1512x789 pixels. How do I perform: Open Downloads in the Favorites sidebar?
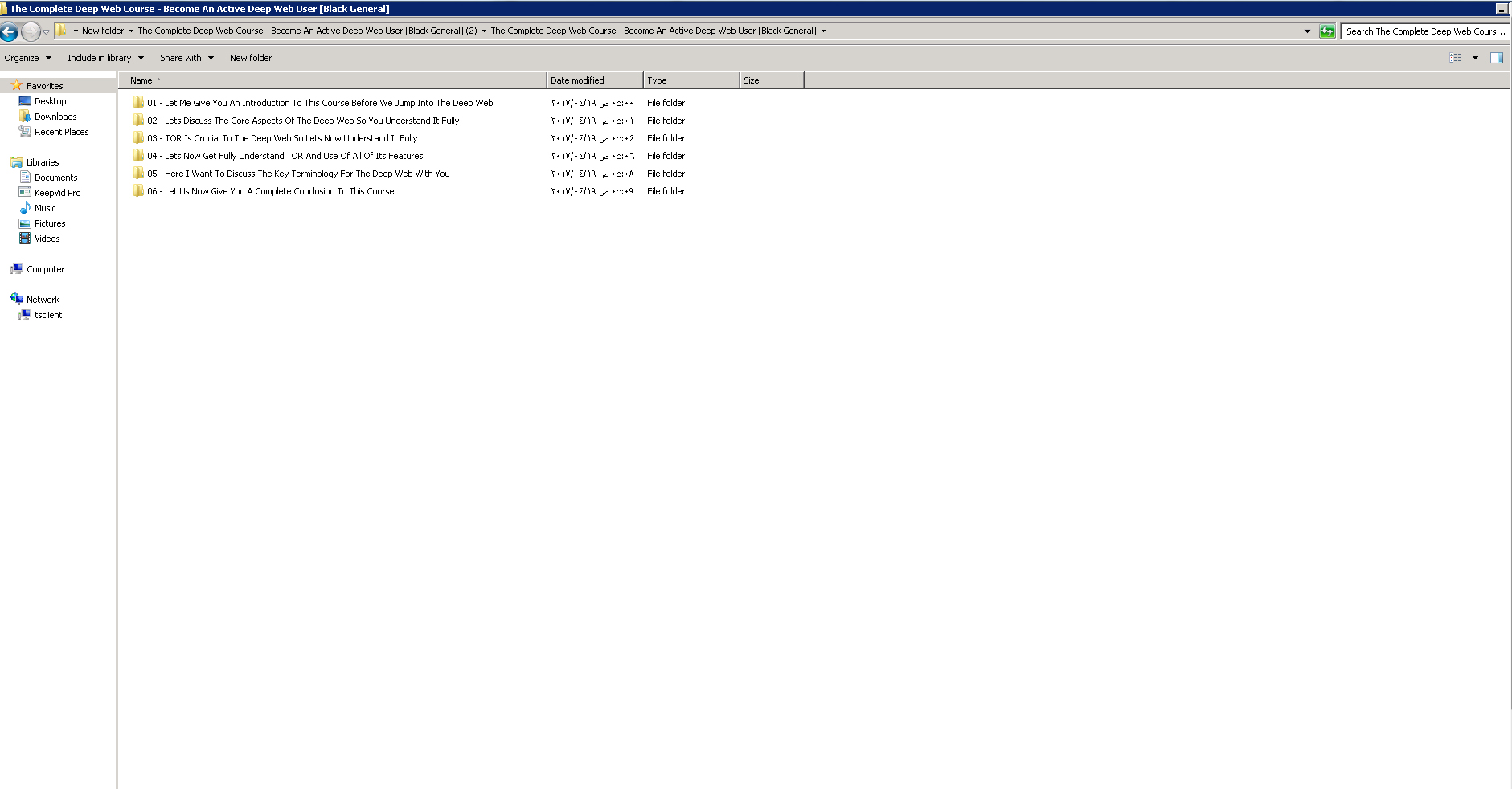click(x=55, y=117)
